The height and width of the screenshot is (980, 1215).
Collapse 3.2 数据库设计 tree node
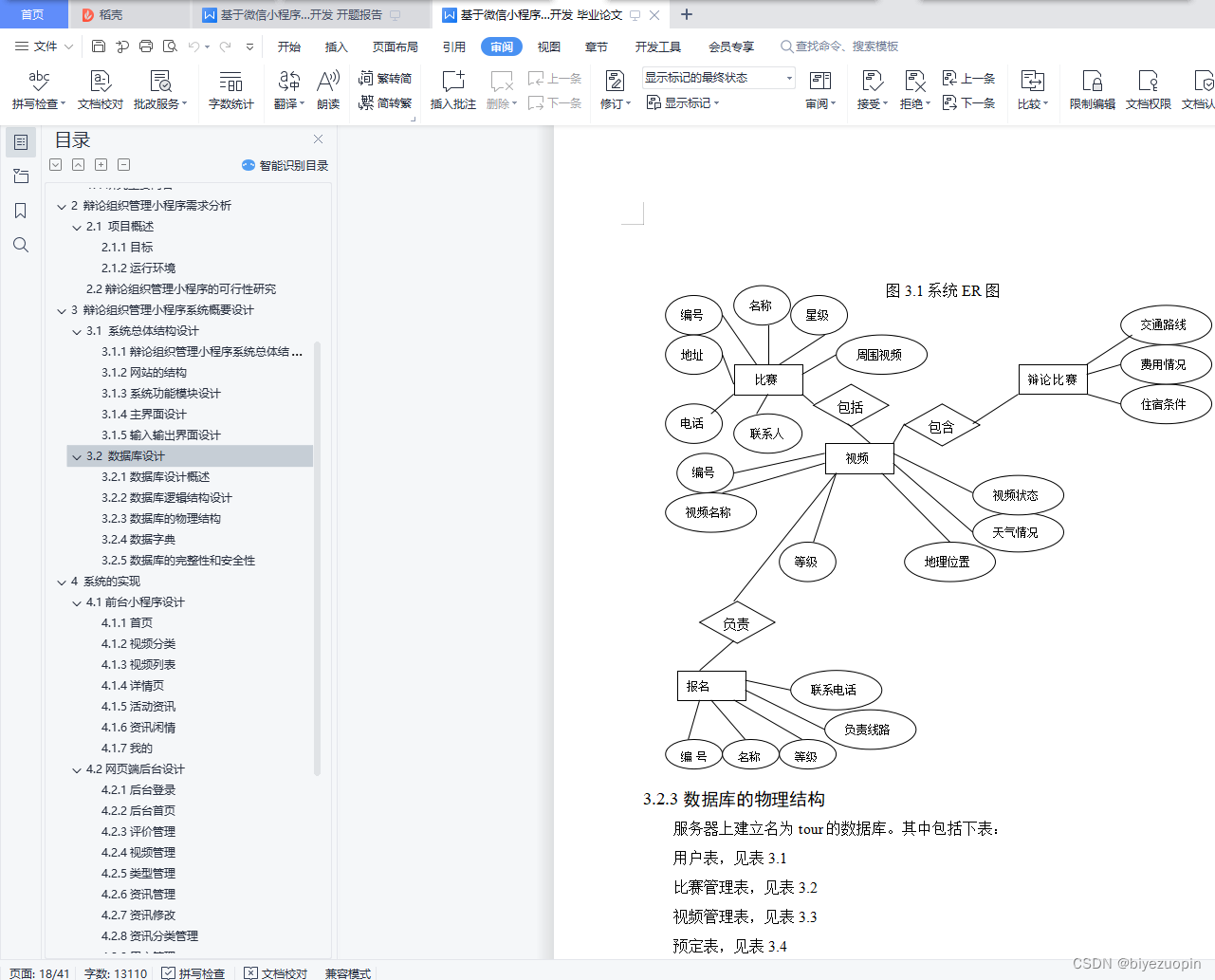(x=77, y=456)
